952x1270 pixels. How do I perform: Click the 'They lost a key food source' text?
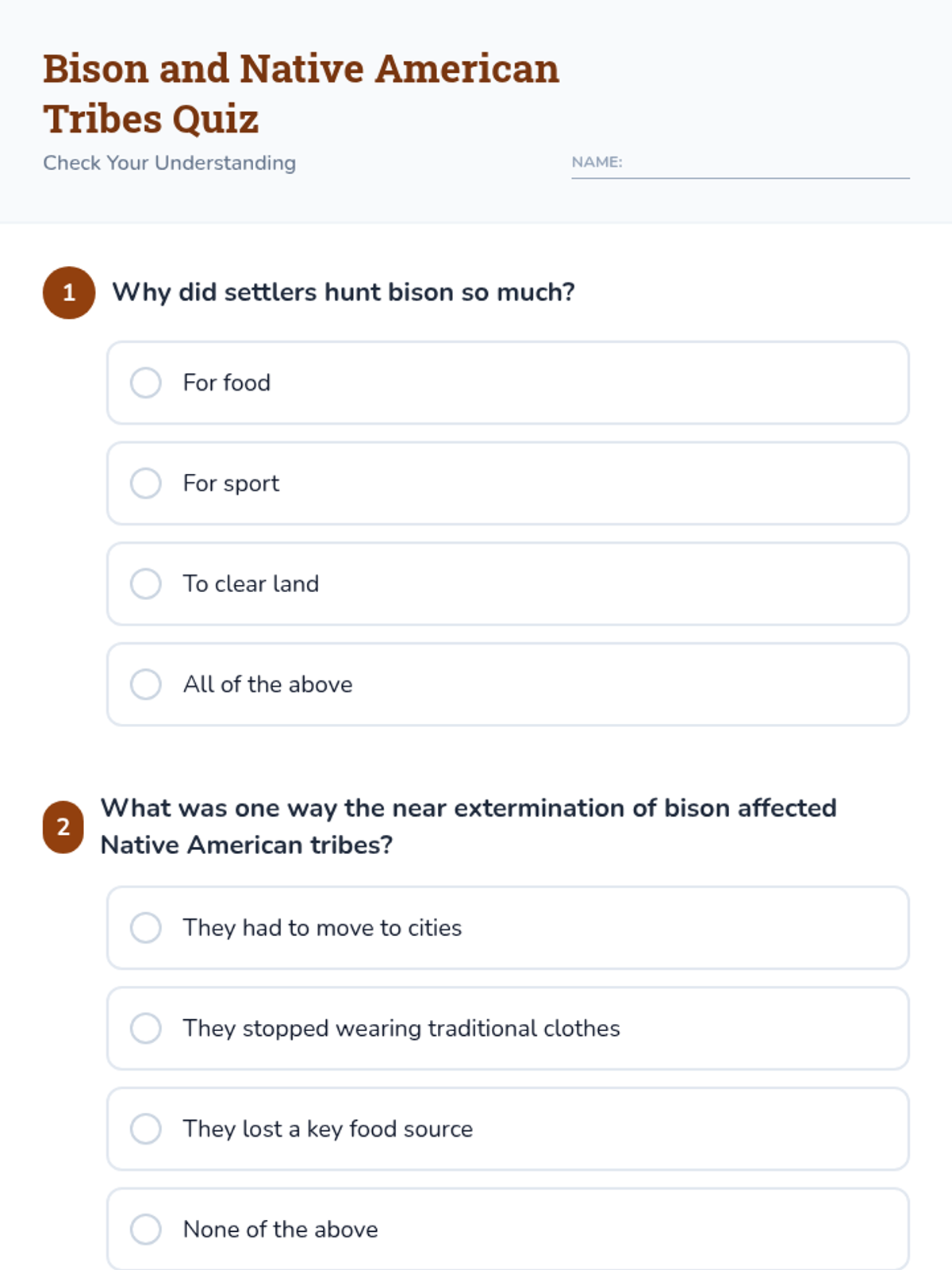(x=328, y=1129)
